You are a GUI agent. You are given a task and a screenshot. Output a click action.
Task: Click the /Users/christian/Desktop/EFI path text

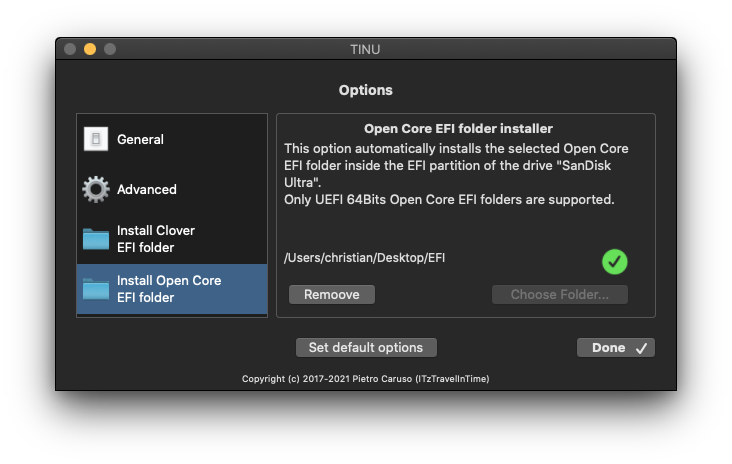(364, 258)
